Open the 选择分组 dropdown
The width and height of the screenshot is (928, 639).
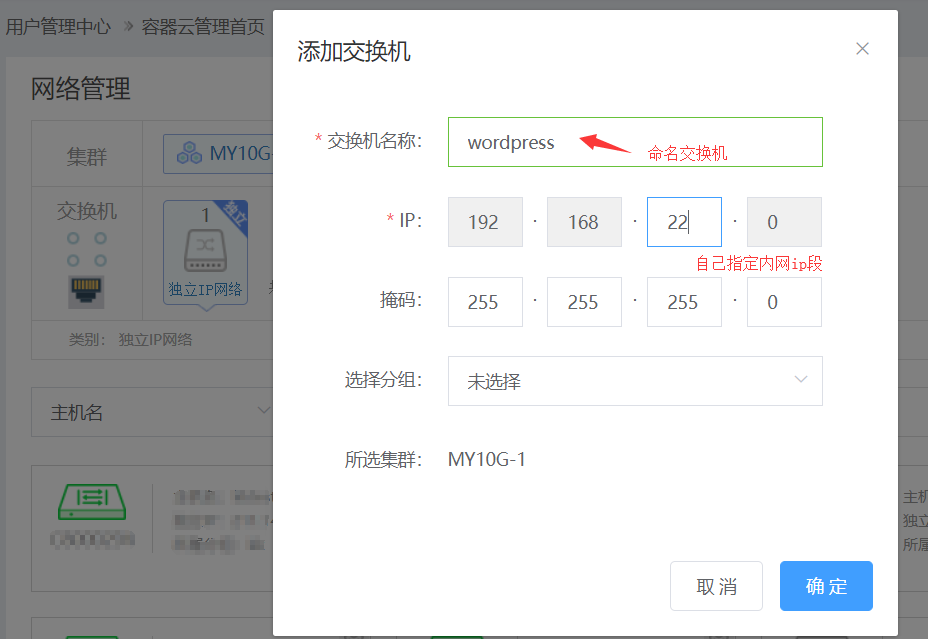point(634,381)
